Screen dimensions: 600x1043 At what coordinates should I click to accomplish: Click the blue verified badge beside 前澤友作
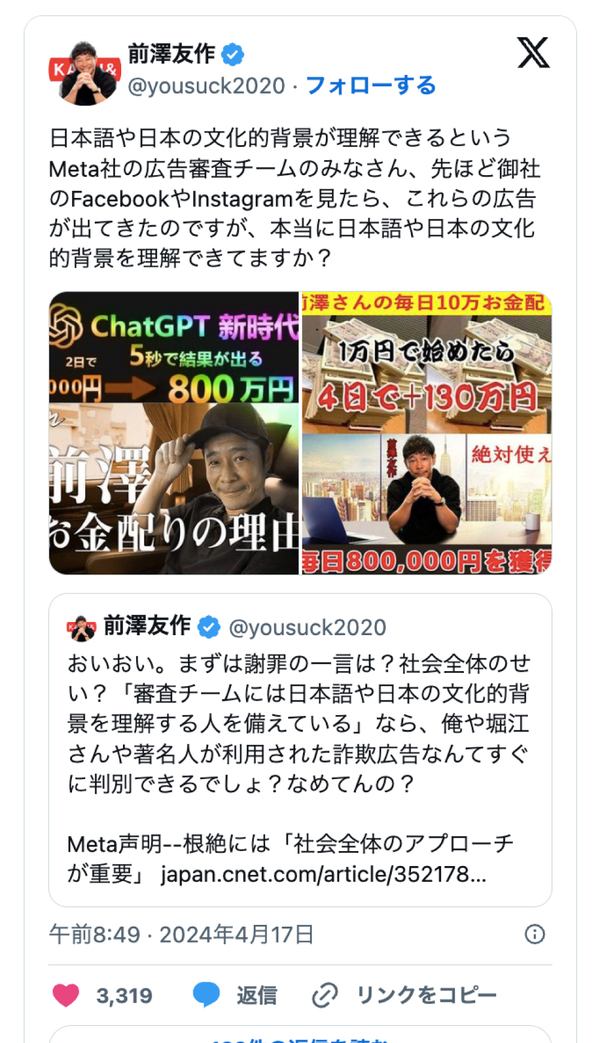click(x=232, y=55)
